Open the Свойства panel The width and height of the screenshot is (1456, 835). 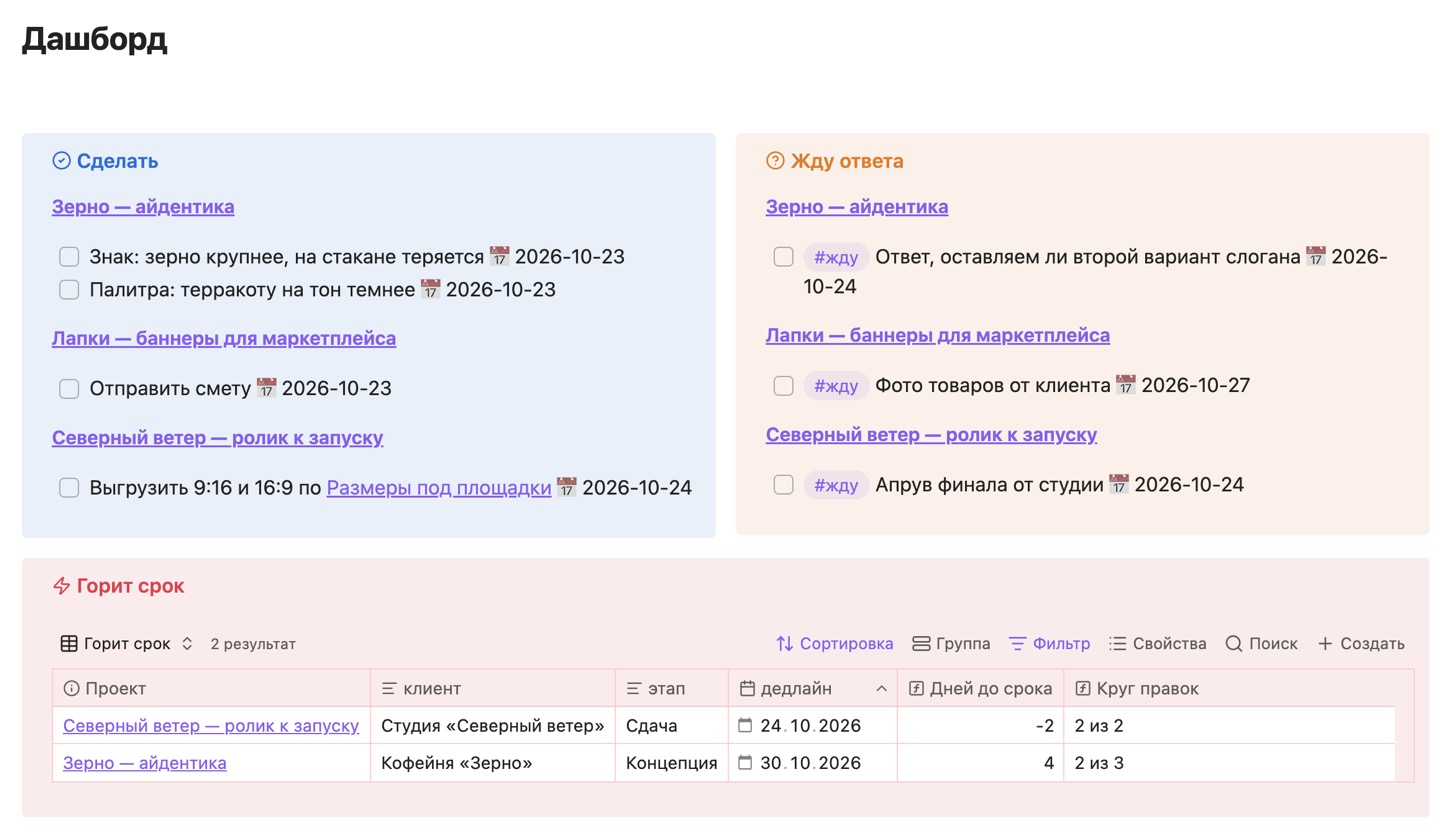click(x=1158, y=644)
